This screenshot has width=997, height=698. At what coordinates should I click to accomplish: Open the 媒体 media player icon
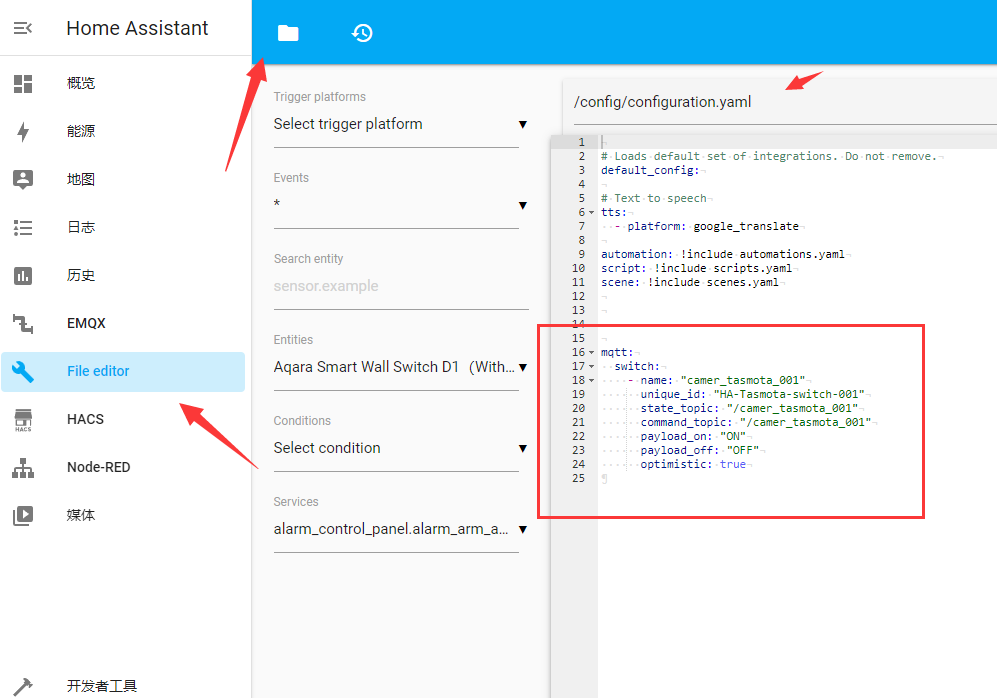(x=23, y=516)
